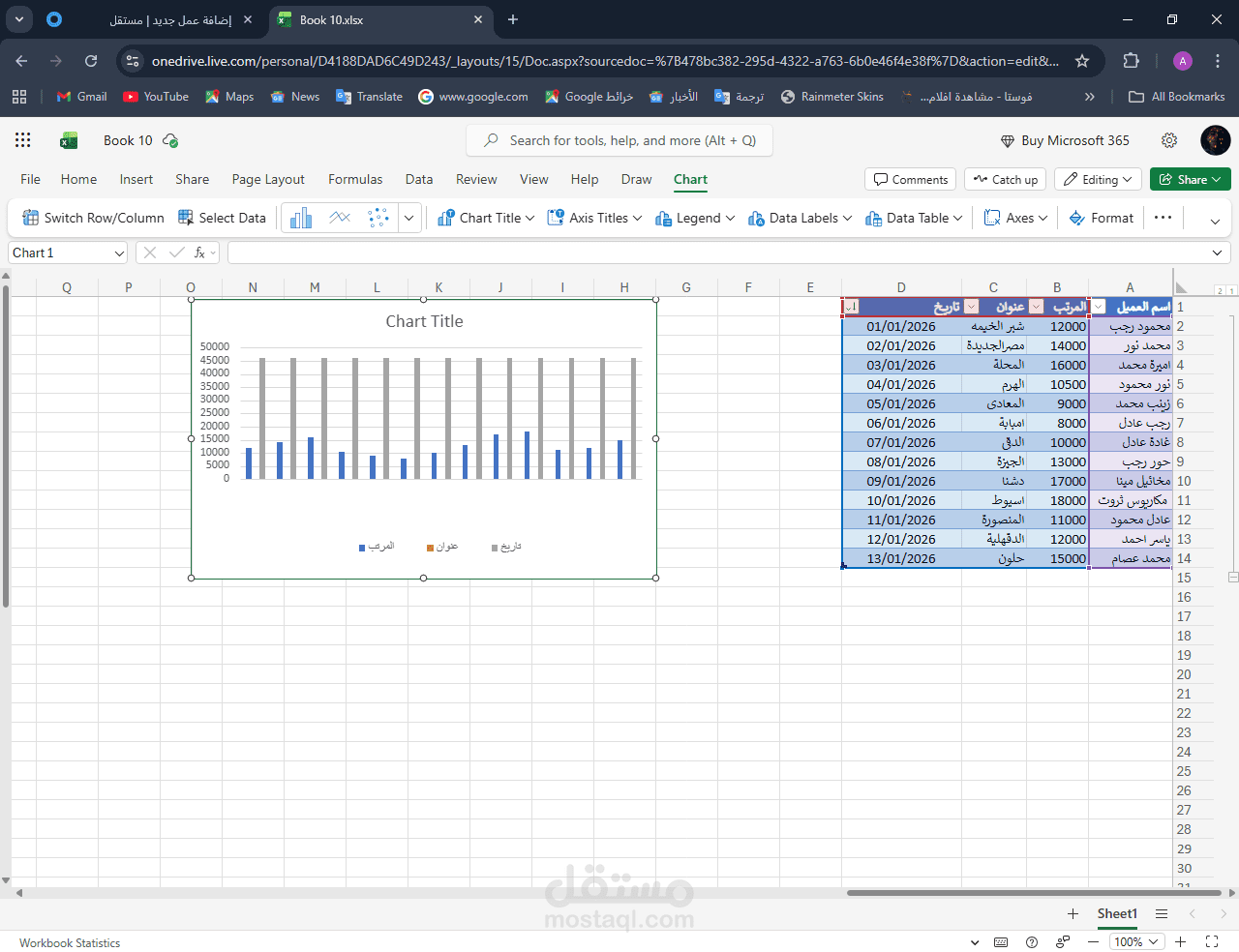This screenshot has width=1239, height=952.
Task: Click the cloud saved status icon
Action: (170, 140)
